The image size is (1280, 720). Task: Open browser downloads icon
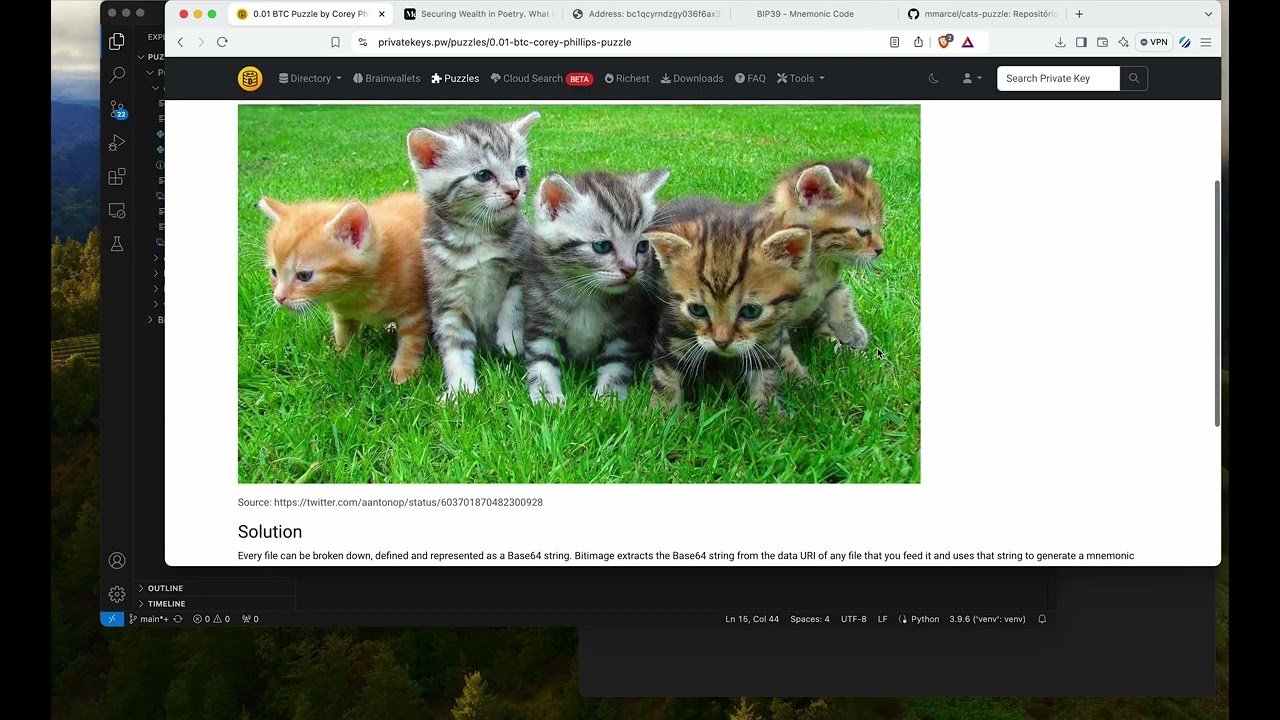coord(1060,42)
